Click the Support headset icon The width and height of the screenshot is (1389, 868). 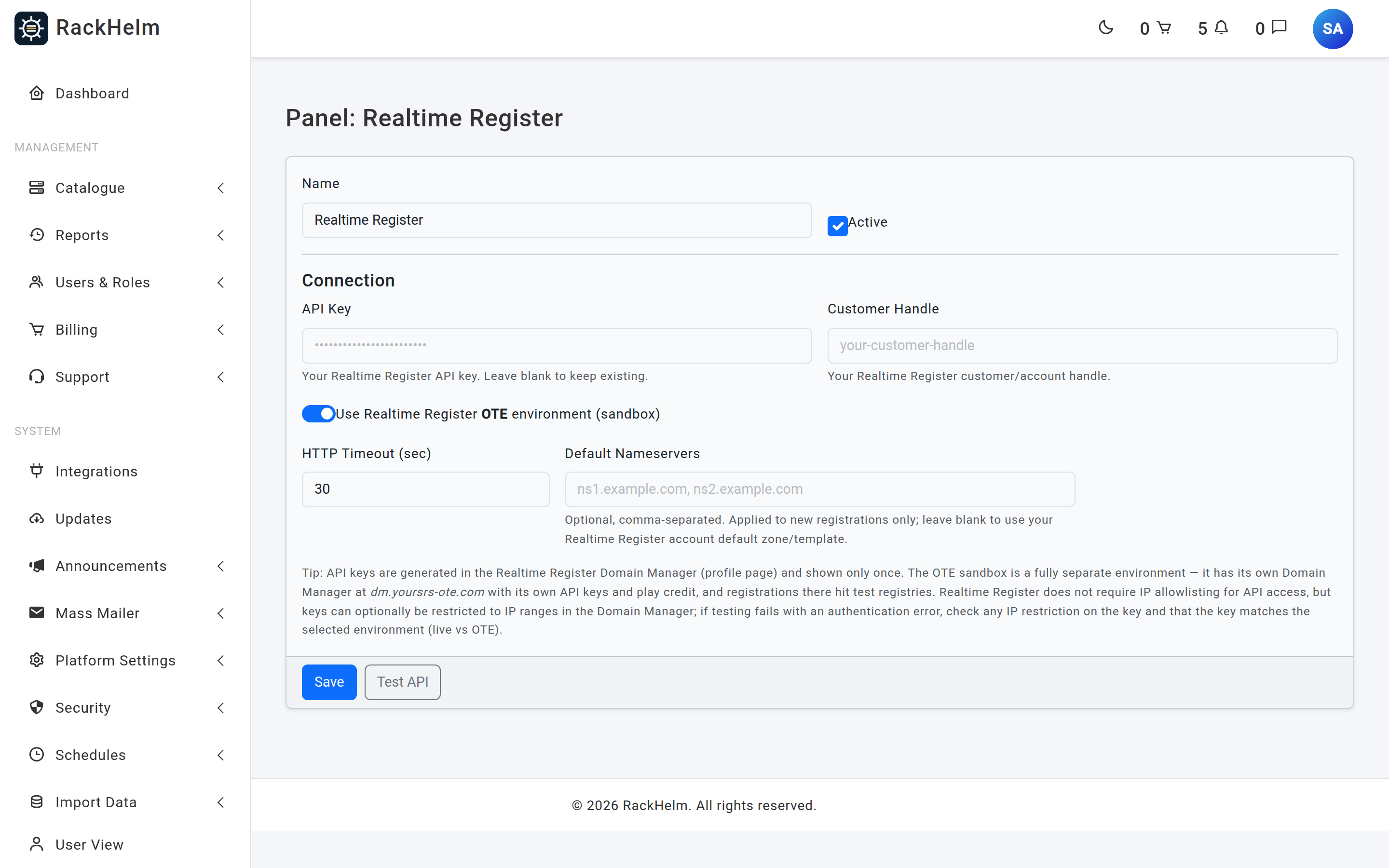37,377
